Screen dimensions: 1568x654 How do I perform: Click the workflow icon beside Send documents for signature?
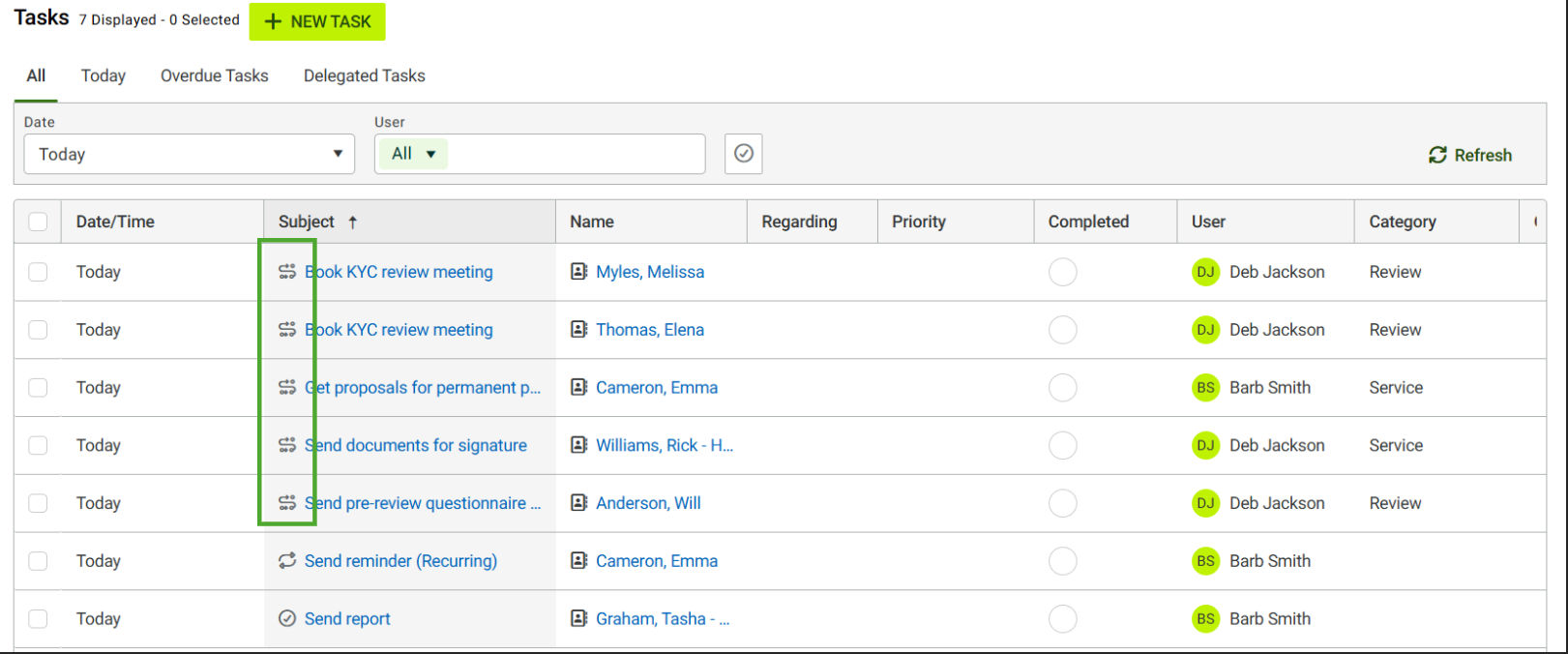click(287, 445)
